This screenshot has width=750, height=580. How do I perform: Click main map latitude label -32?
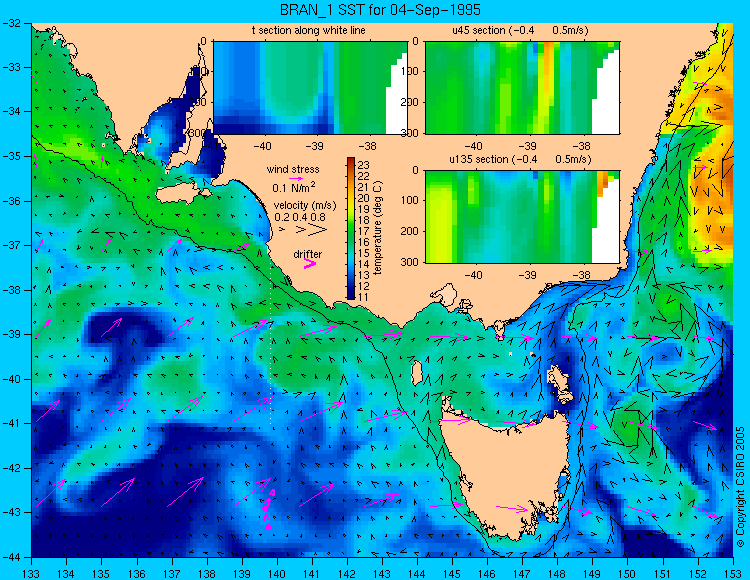coord(11,22)
